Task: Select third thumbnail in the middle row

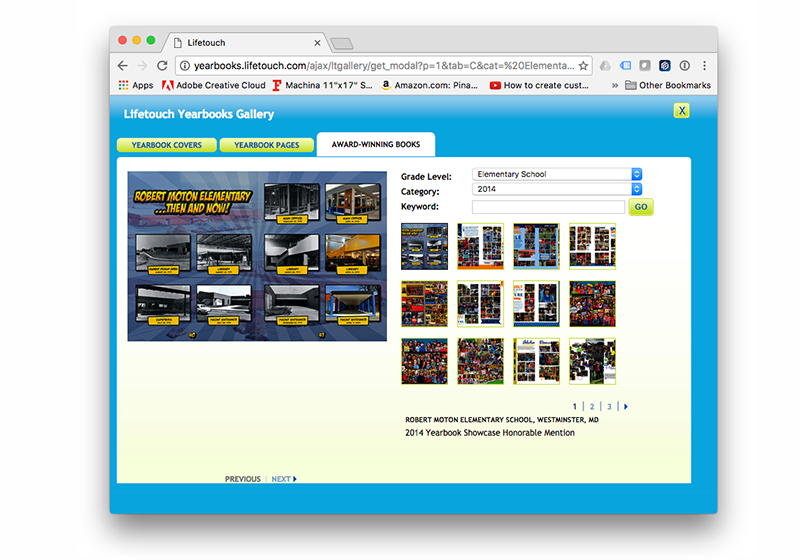Action: [x=536, y=303]
